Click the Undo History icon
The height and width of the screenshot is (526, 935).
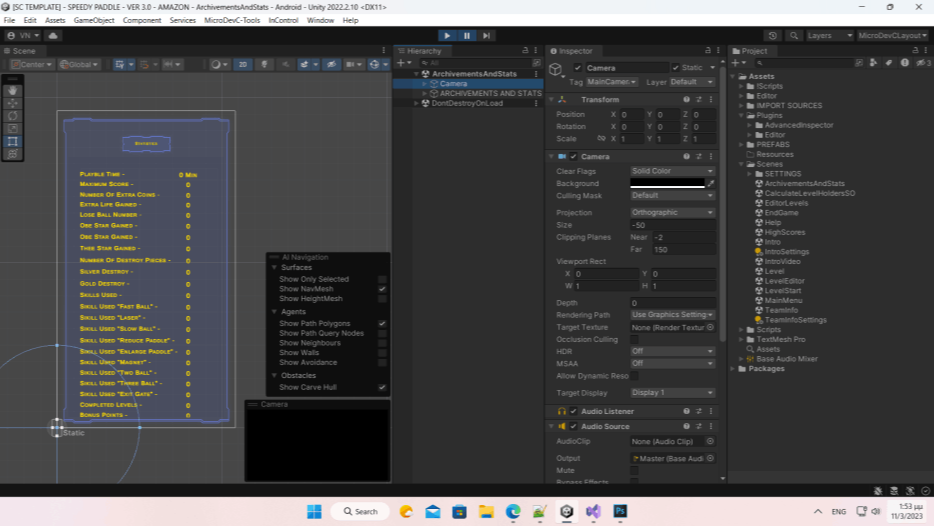click(x=773, y=36)
